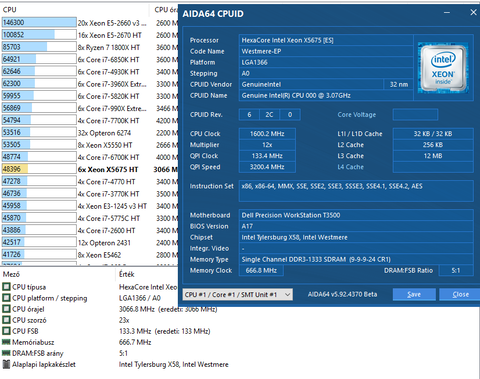
Task: Click the CPU órajel row icon
Action: point(6,309)
